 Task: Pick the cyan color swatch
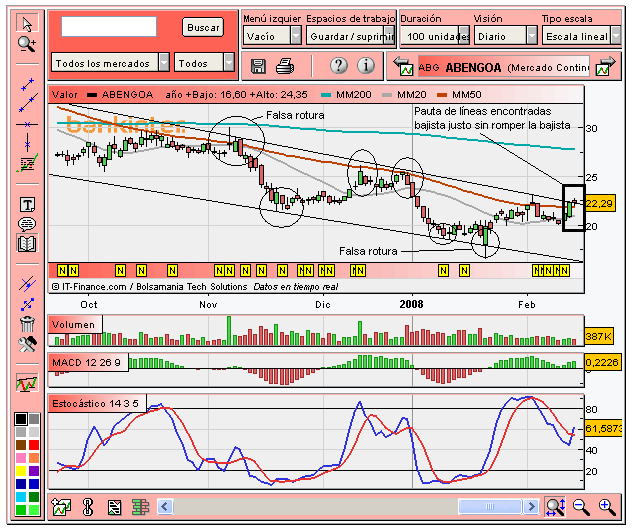tap(21, 497)
